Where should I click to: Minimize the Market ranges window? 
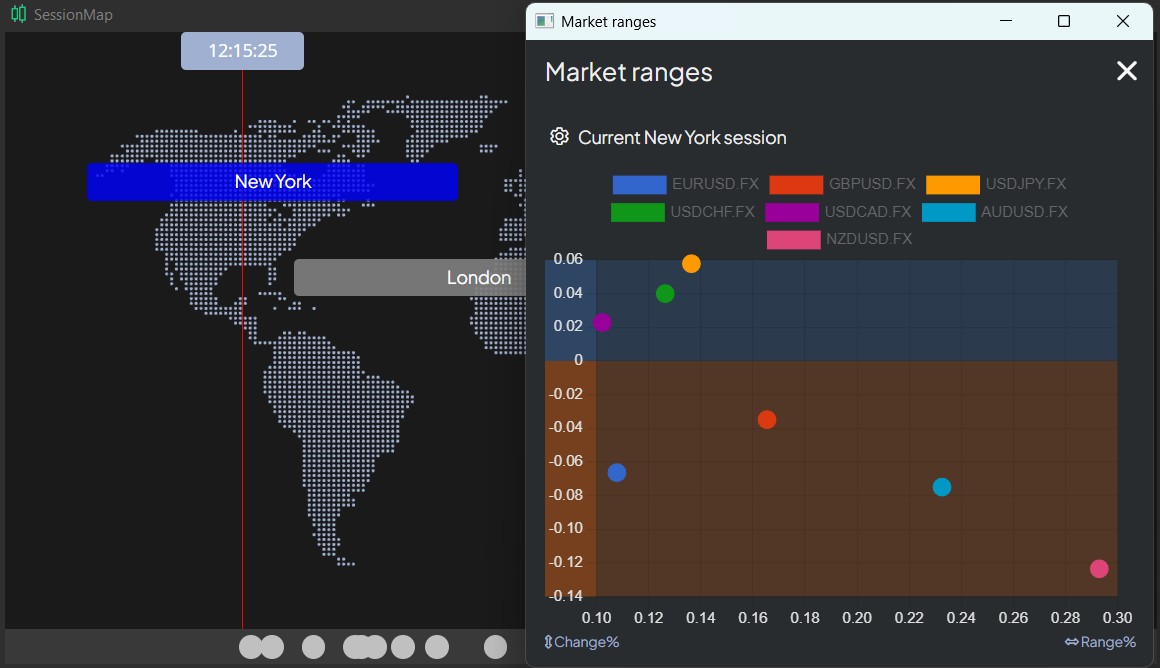pos(1005,21)
